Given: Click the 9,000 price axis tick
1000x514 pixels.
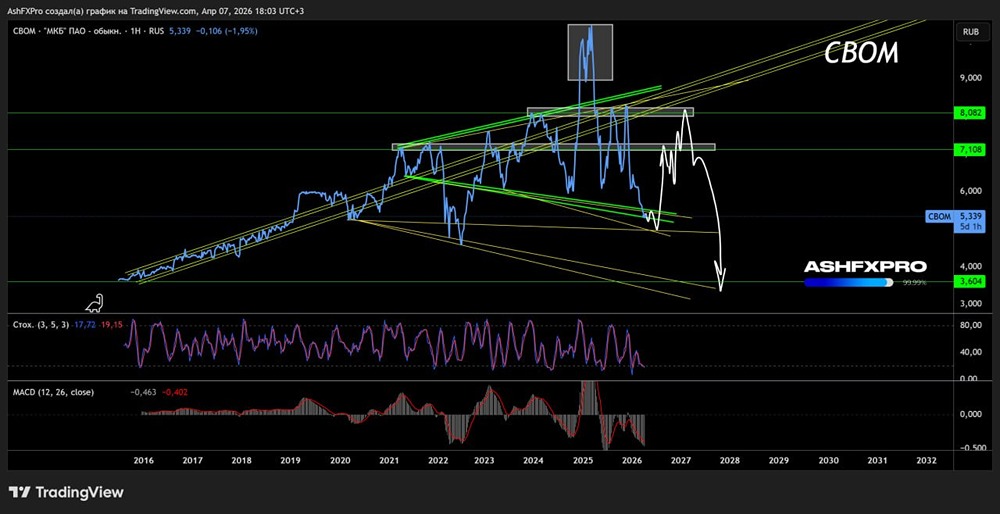Looking at the screenshot, I should click(972, 78).
